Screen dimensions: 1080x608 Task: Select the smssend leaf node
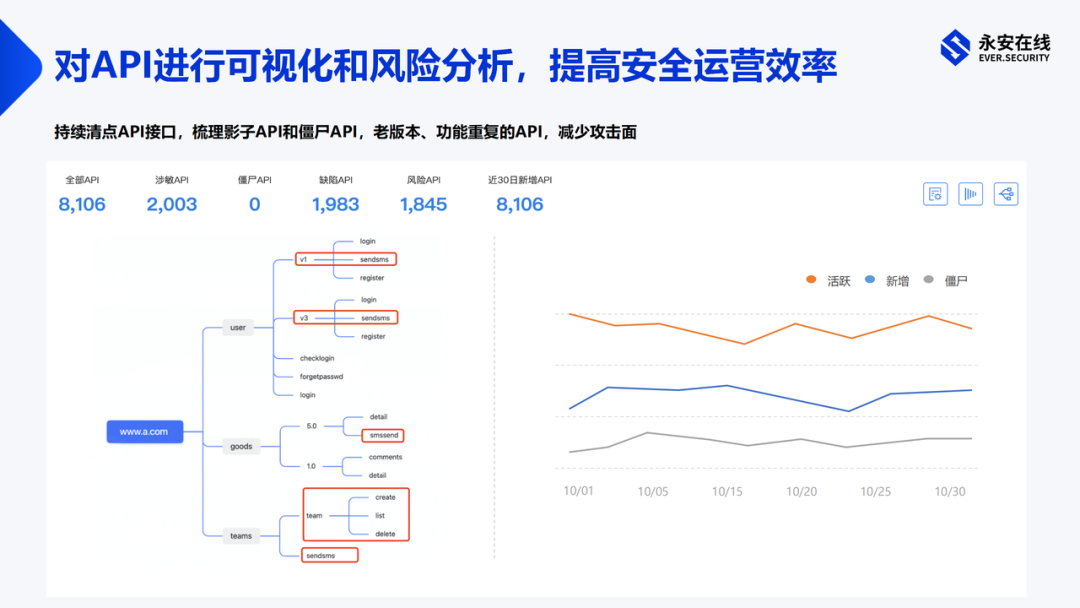384,435
